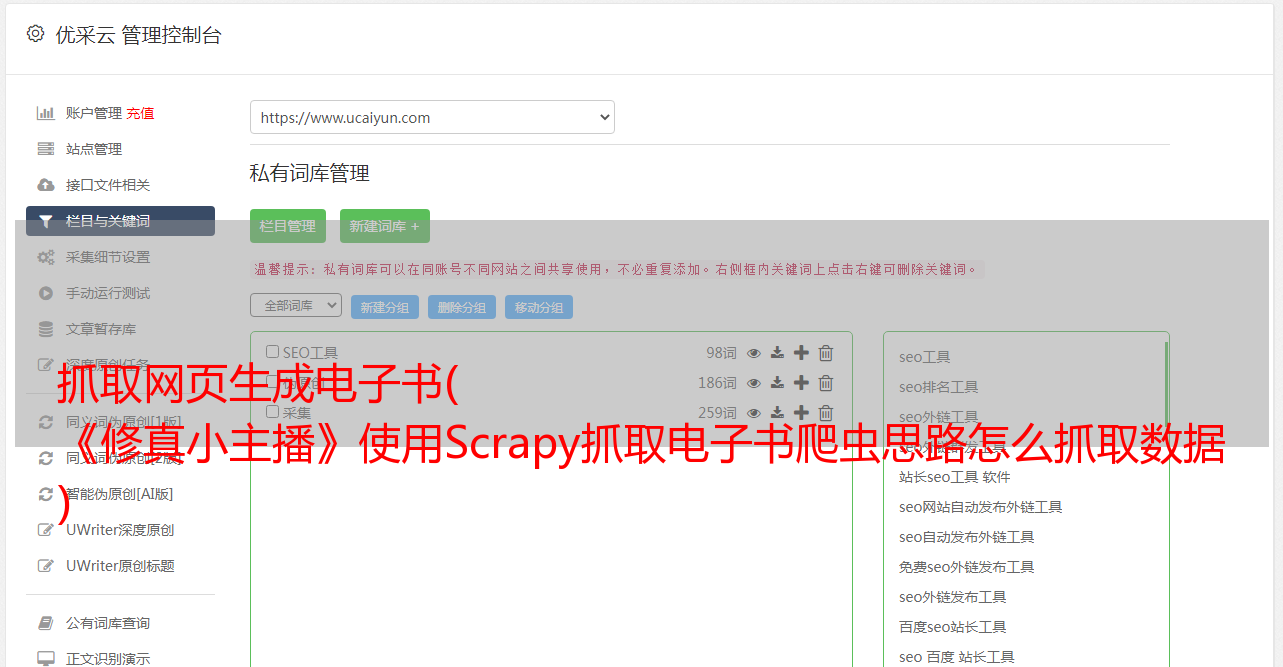Click keyword '百度seo站长工具'
This screenshot has height=667, width=1283.
point(953,627)
